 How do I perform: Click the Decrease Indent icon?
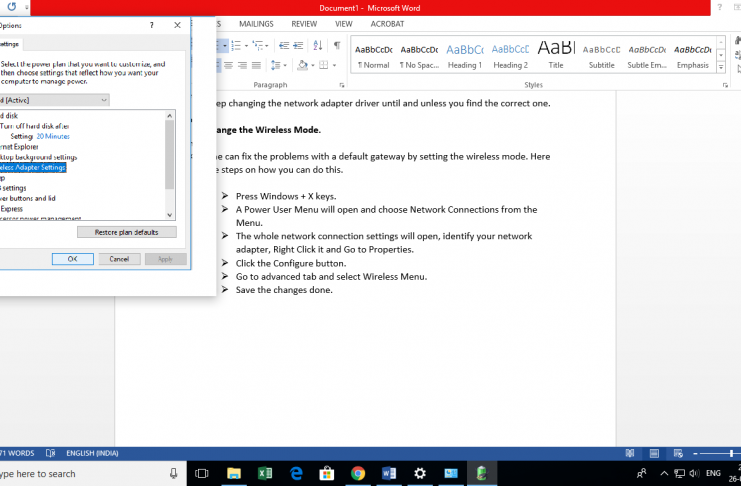pyautogui.click(x=284, y=45)
